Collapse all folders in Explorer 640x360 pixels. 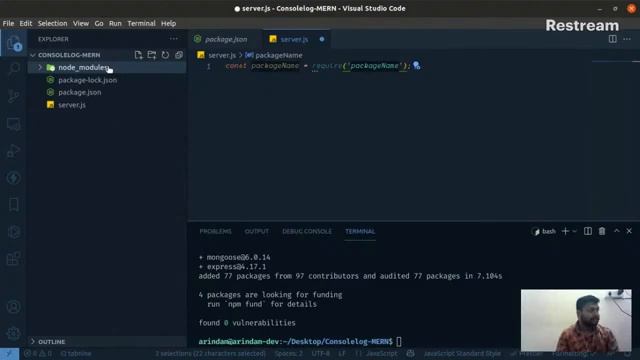pos(179,55)
